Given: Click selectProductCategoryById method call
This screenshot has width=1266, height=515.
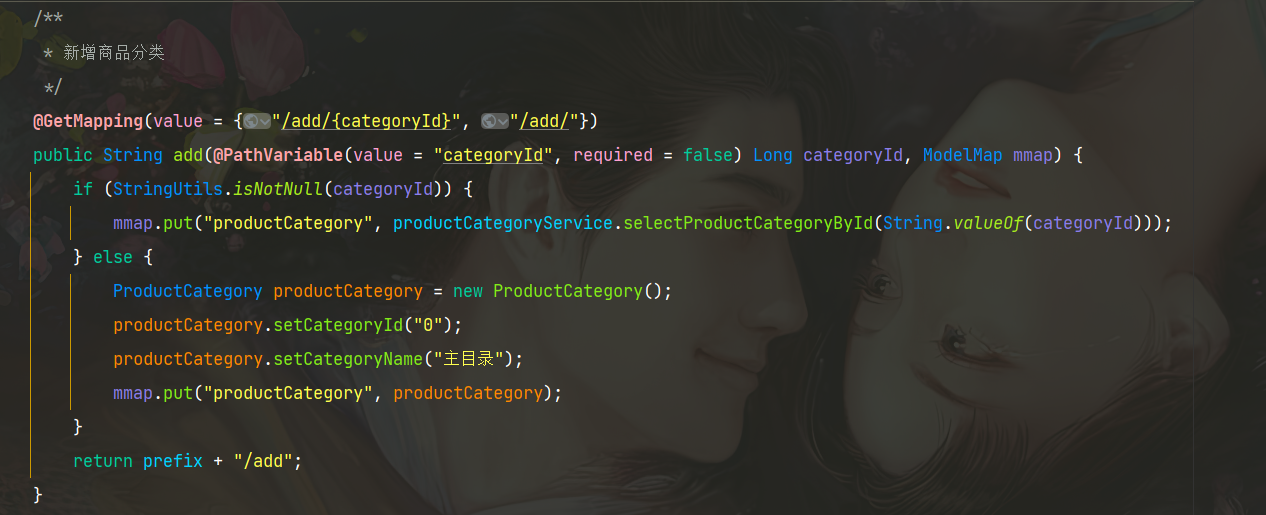Looking at the screenshot, I should (748, 223).
